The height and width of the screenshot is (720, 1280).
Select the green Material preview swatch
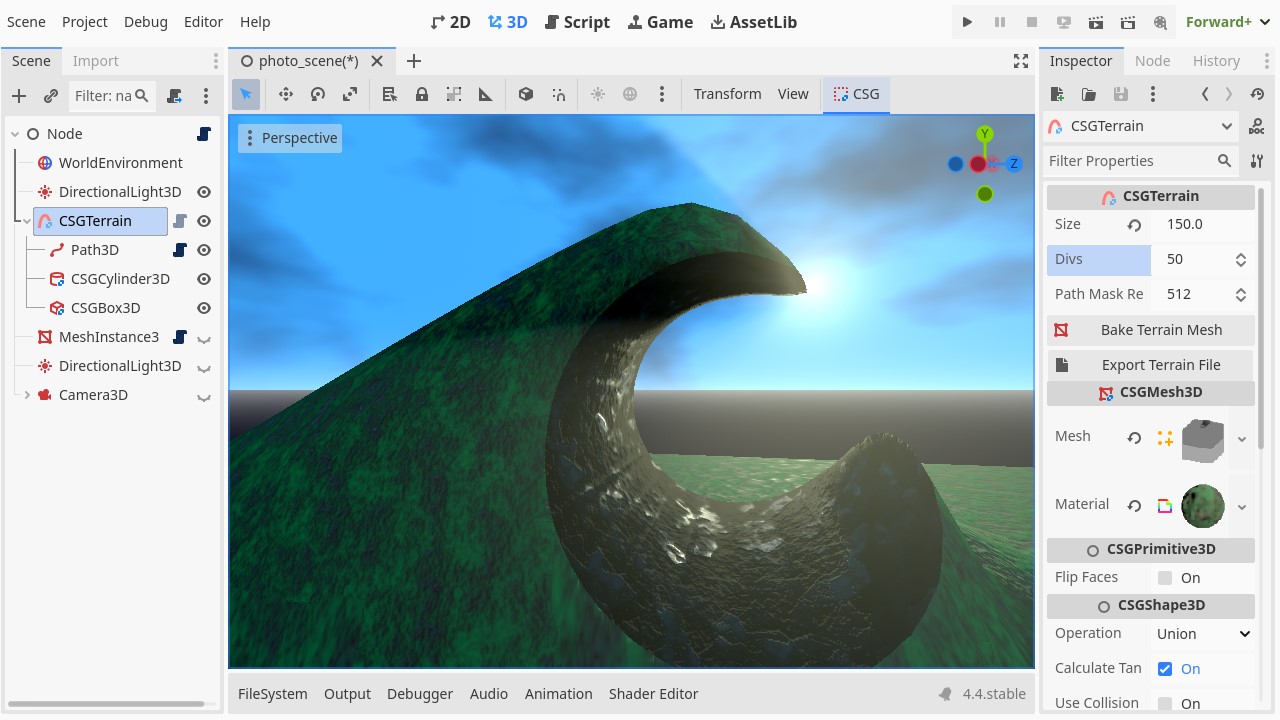[1203, 506]
